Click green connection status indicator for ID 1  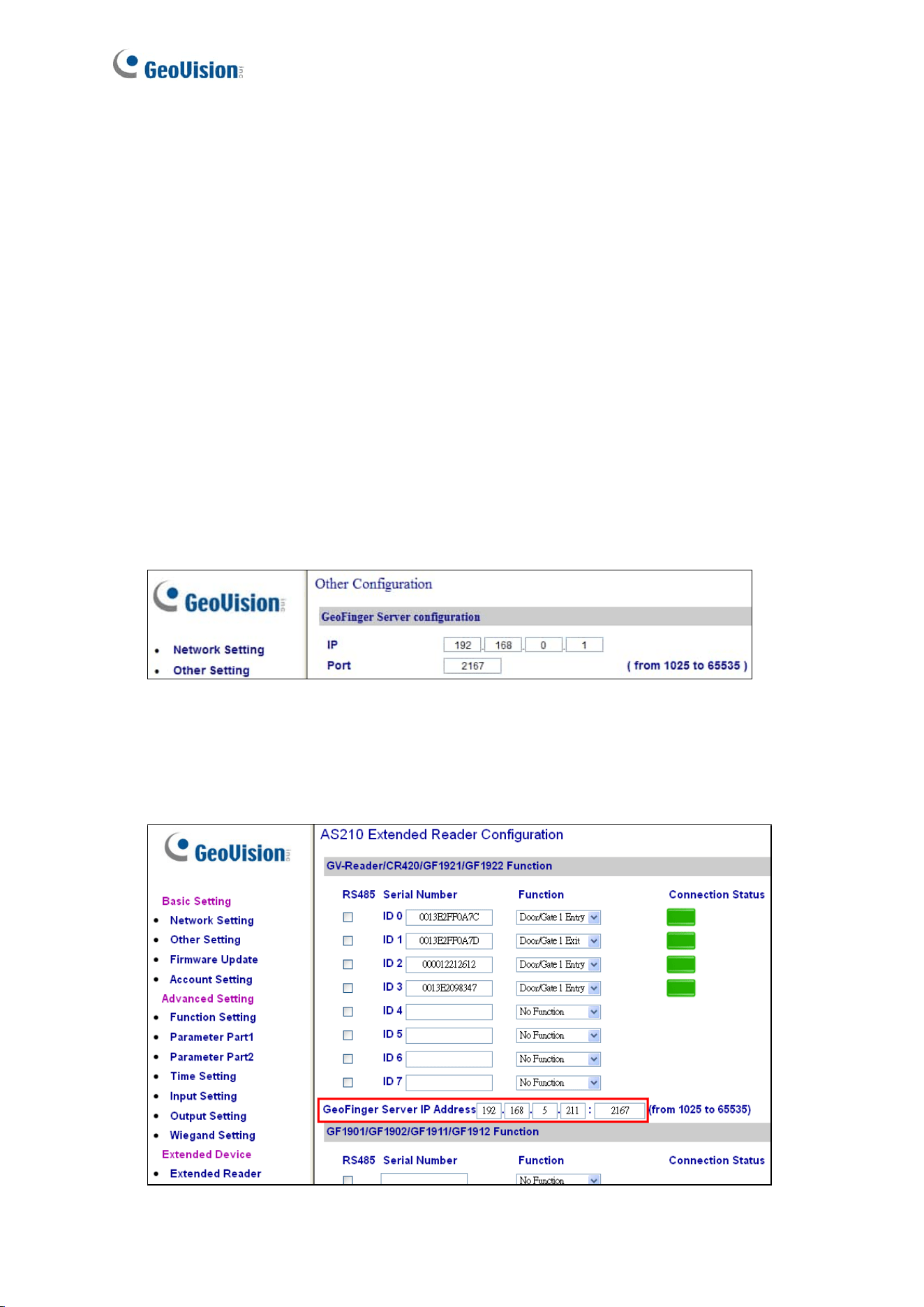[x=680, y=940]
